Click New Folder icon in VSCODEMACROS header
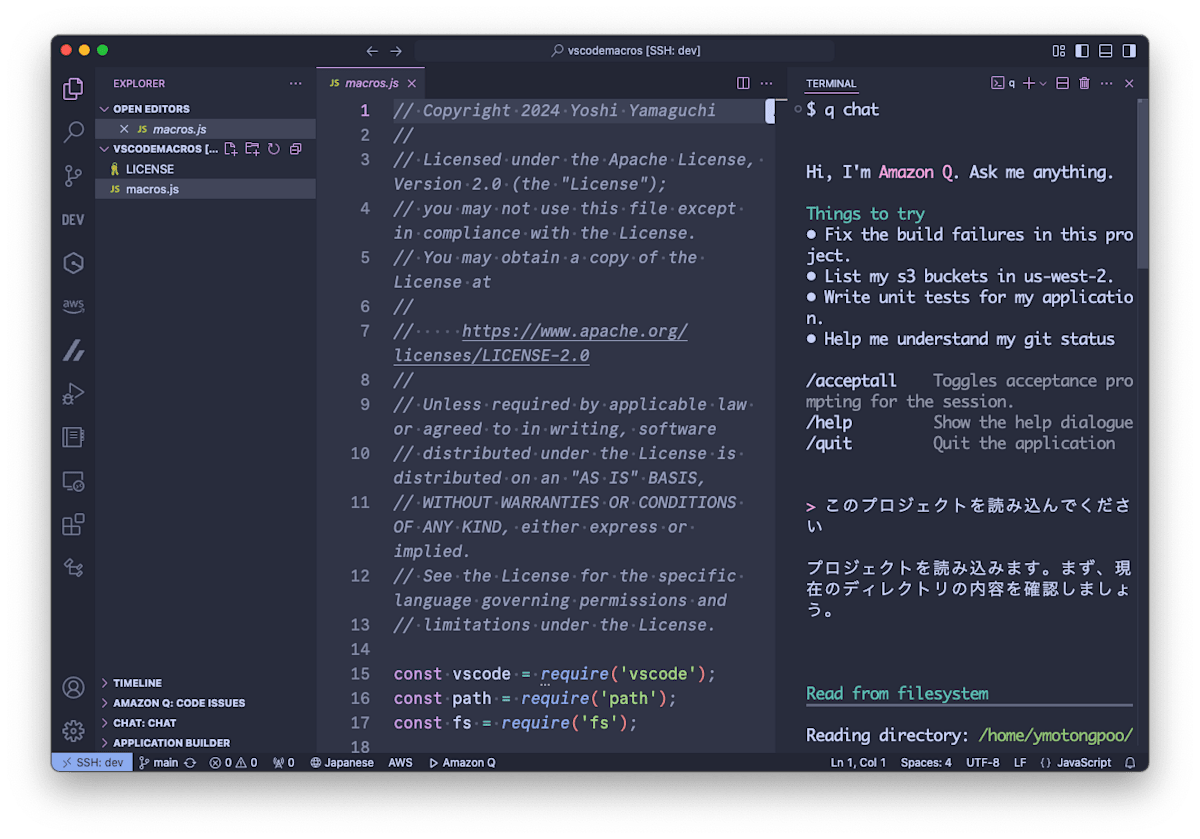The width and height of the screenshot is (1200, 839). click(252, 149)
